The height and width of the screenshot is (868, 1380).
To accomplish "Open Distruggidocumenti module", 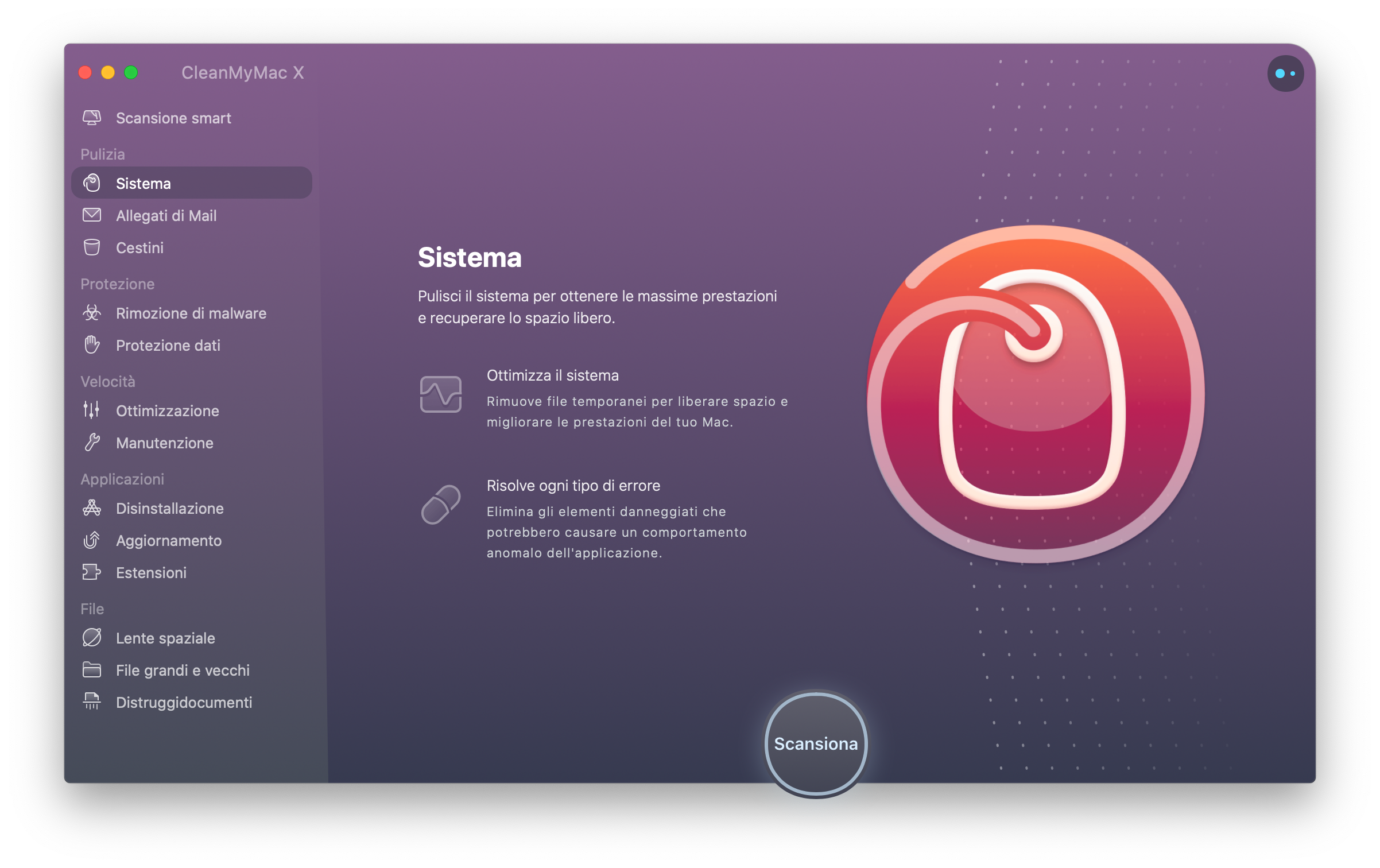I will pos(192,702).
